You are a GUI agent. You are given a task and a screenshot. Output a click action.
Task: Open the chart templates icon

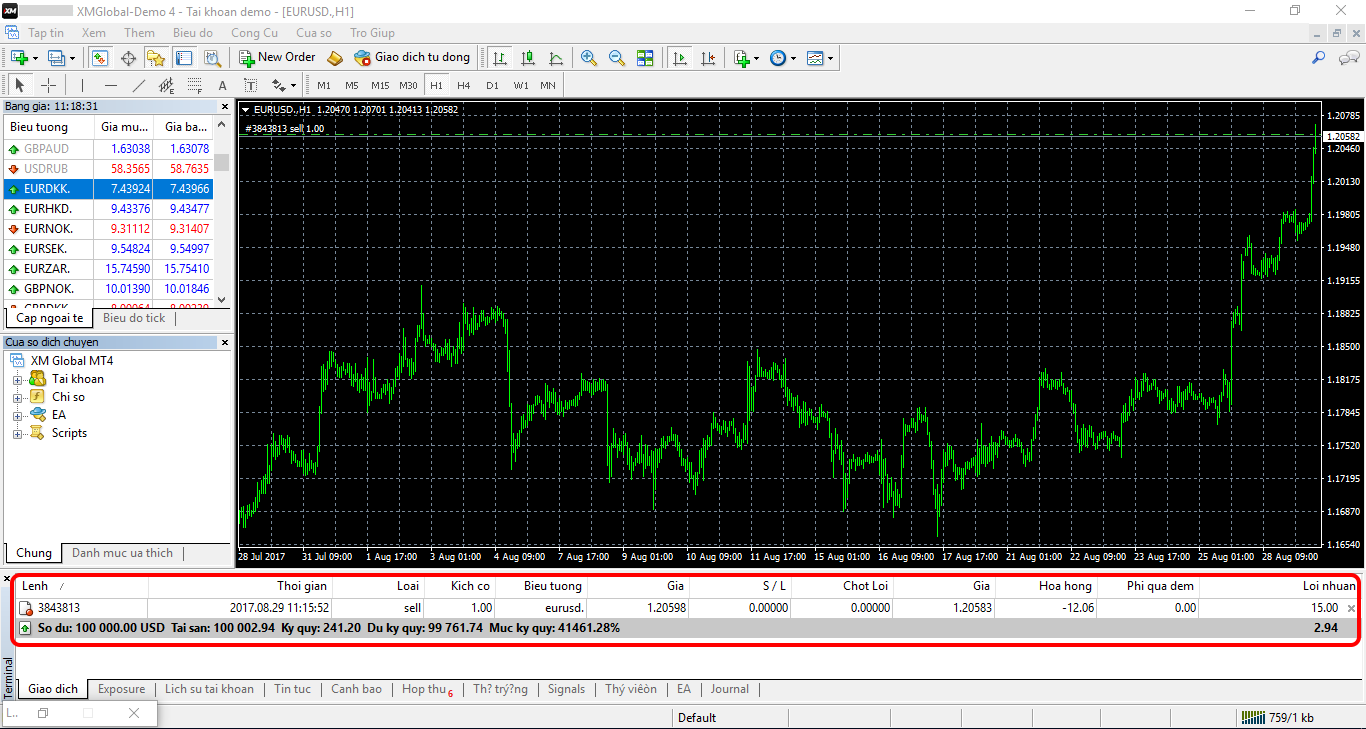point(815,58)
